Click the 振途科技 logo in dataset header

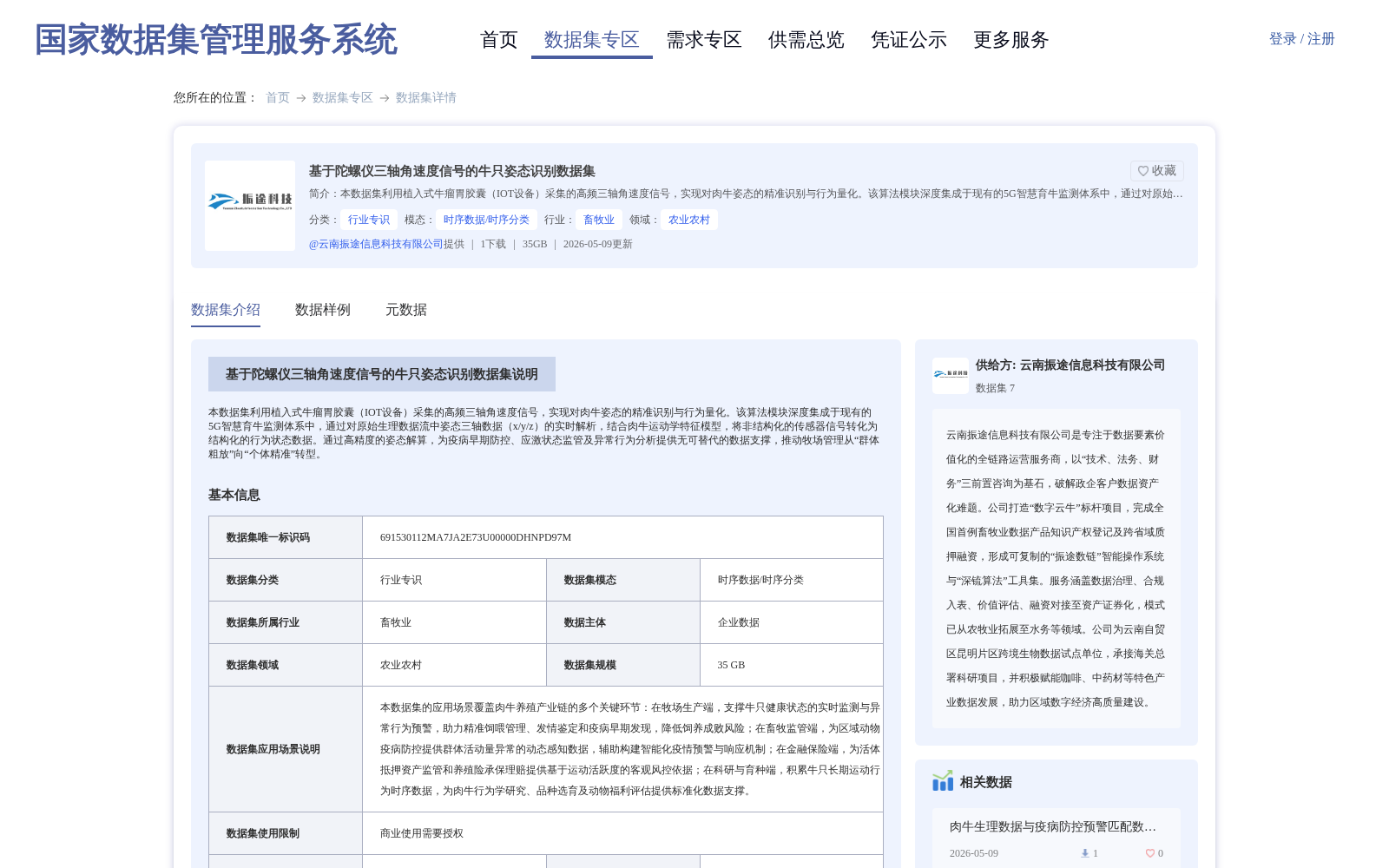[x=250, y=206]
